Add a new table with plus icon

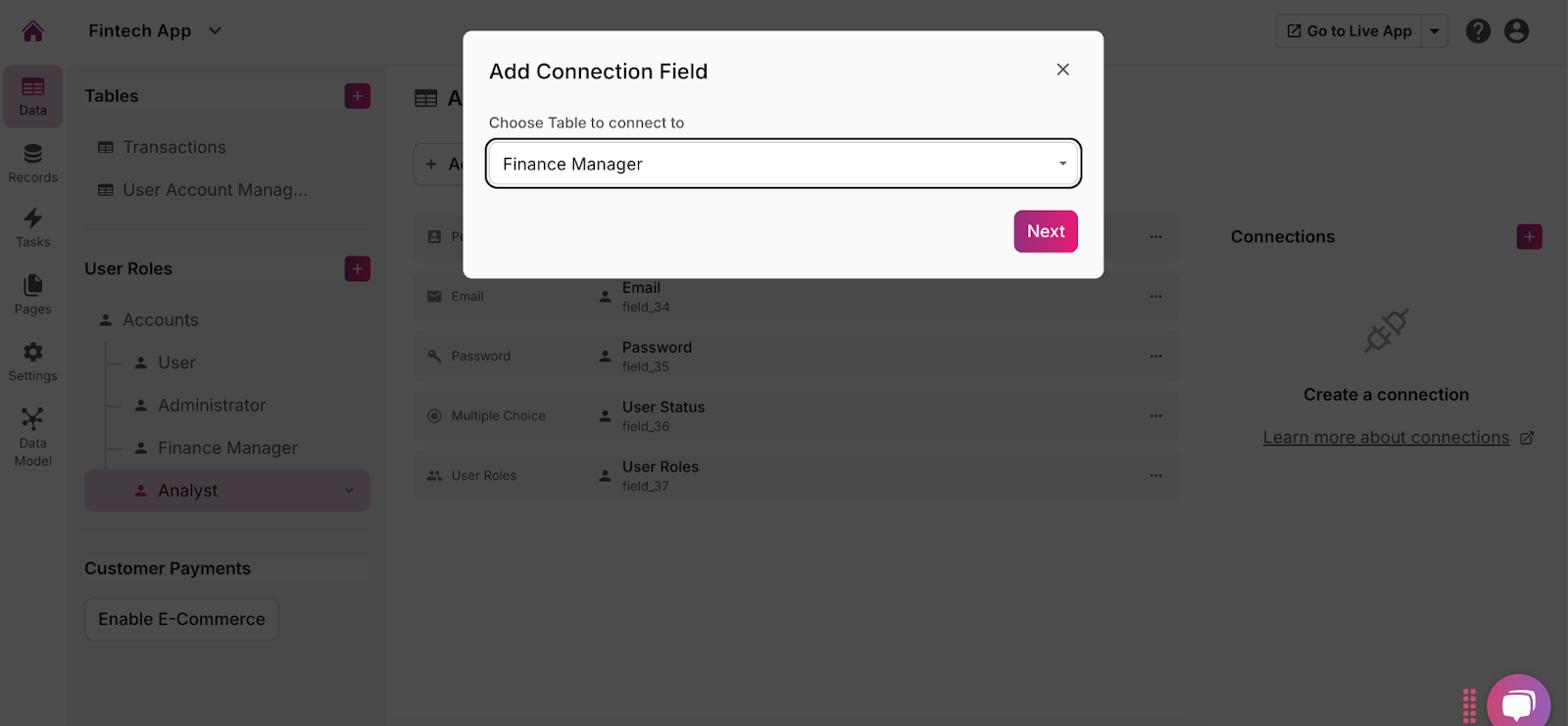click(x=358, y=96)
